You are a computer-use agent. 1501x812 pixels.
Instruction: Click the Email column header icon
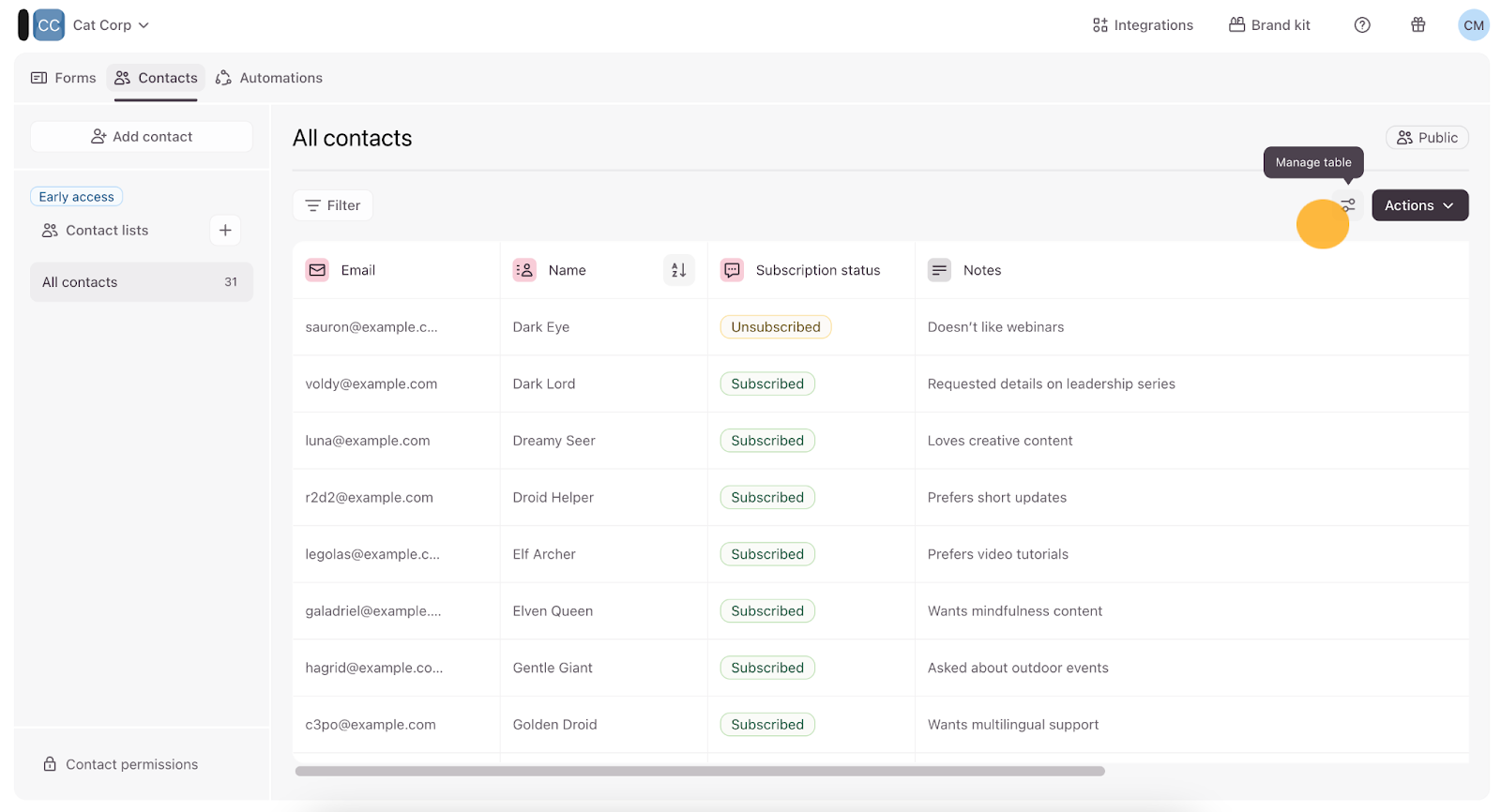pyautogui.click(x=317, y=270)
